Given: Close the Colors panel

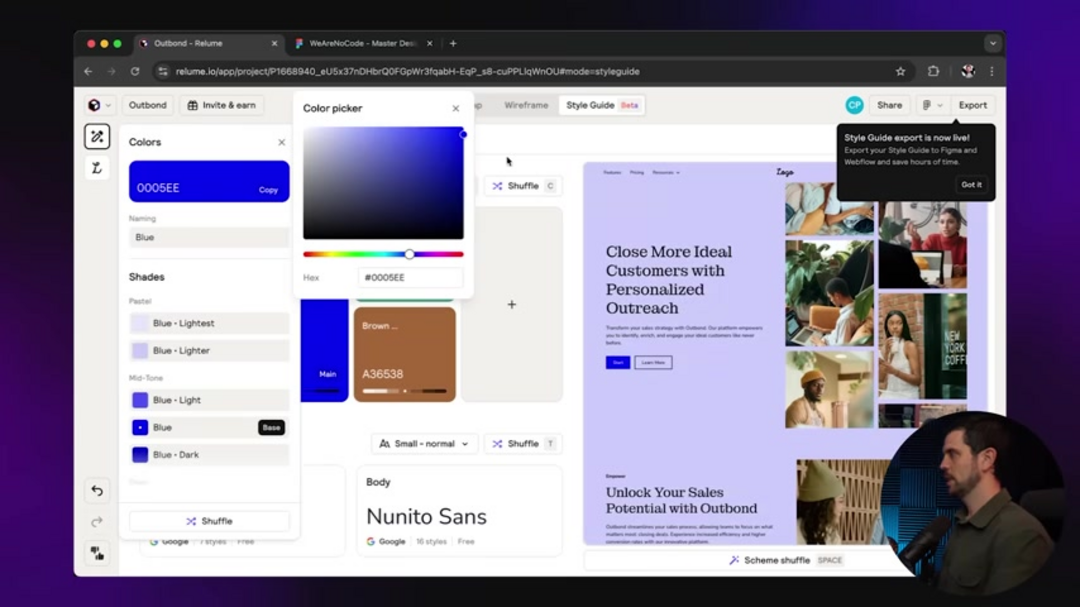Looking at the screenshot, I should (281, 142).
